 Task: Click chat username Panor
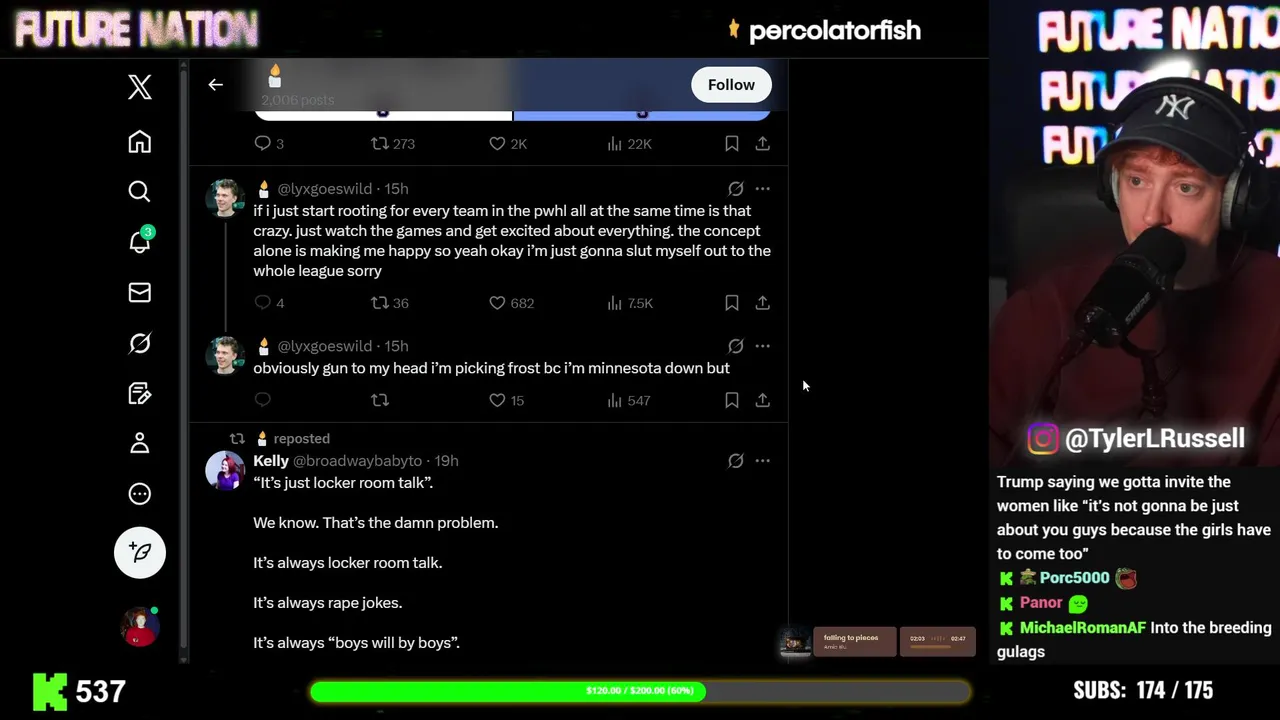coord(1041,603)
